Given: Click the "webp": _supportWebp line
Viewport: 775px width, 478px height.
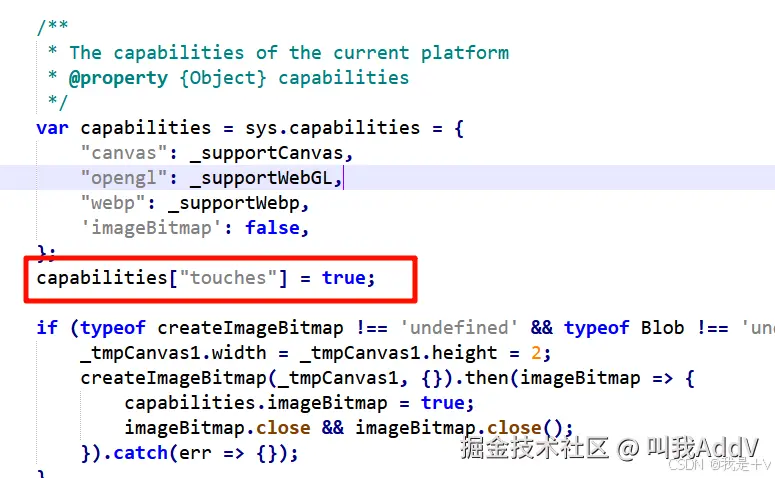Looking at the screenshot, I should (195, 203).
